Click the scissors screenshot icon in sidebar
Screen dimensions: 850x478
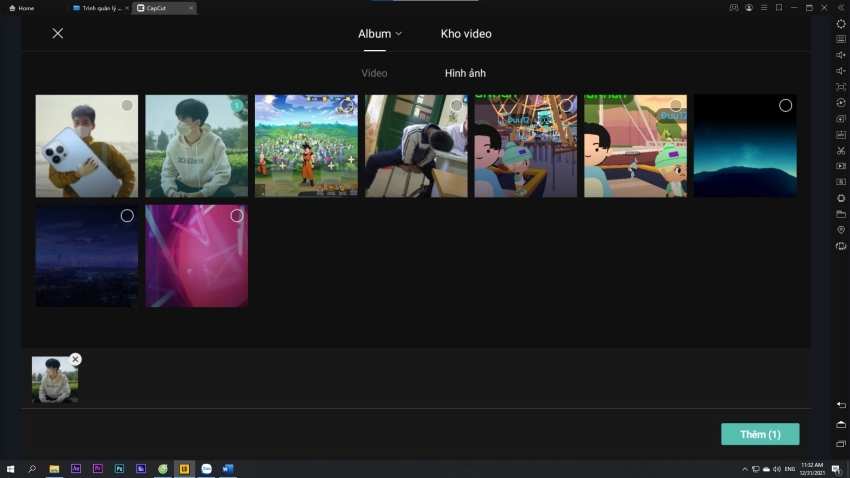tap(841, 150)
